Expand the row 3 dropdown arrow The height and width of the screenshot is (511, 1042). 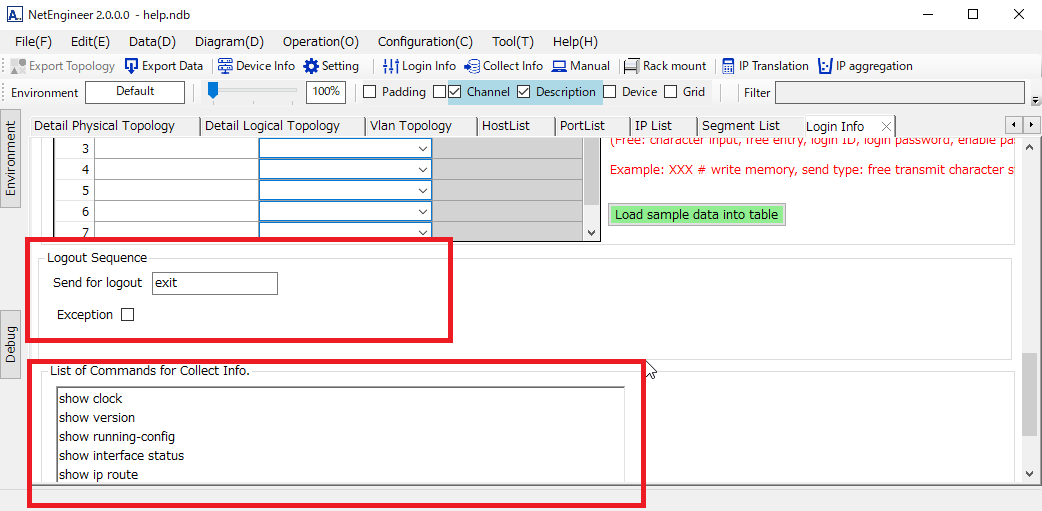pos(422,149)
